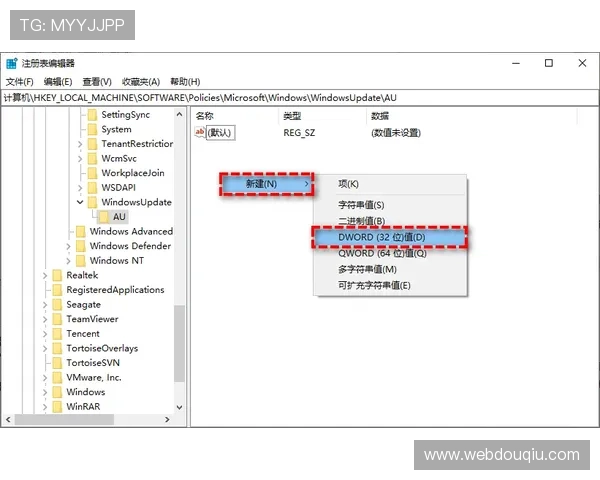This screenshot has height=480, width=600.
Task: Open the 编辑(E) menu
Action: tap(58, 82)
